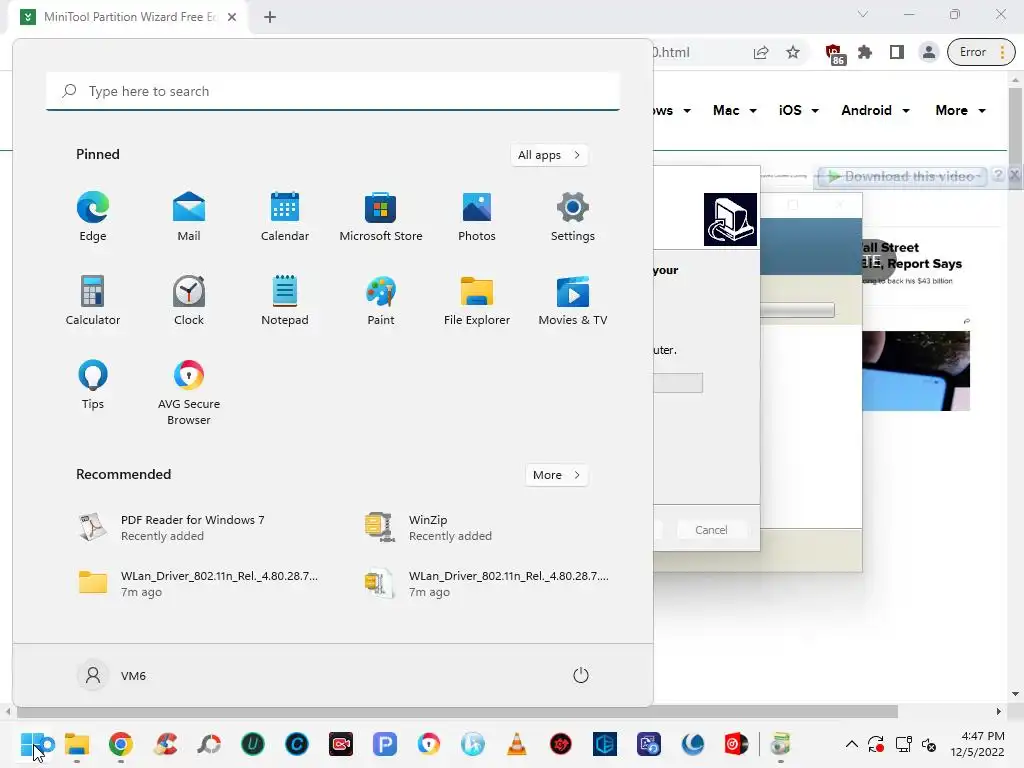The height and width of the screenshot is (768, 1024).
Task: Open Edge from pinned apps
Action: click(93, 217)
